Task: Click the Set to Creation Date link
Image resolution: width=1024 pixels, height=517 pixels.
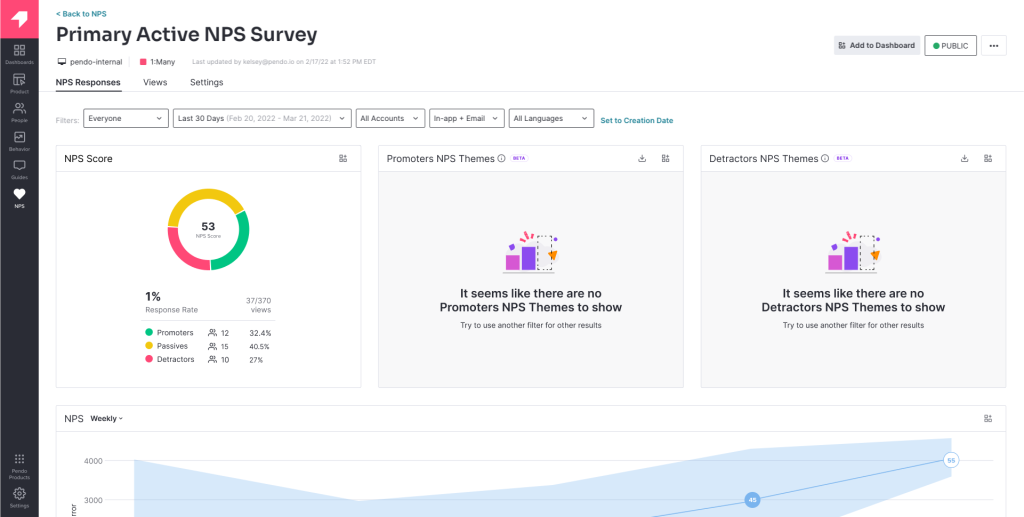Action: [x=636, y=120]
